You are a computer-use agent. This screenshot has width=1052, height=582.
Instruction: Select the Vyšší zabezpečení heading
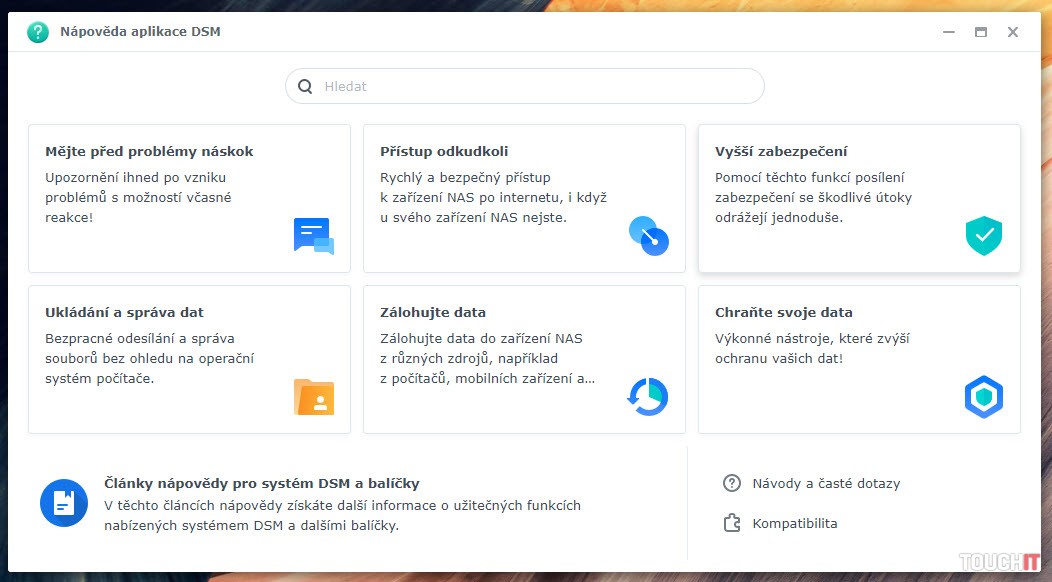click(781, 152)
